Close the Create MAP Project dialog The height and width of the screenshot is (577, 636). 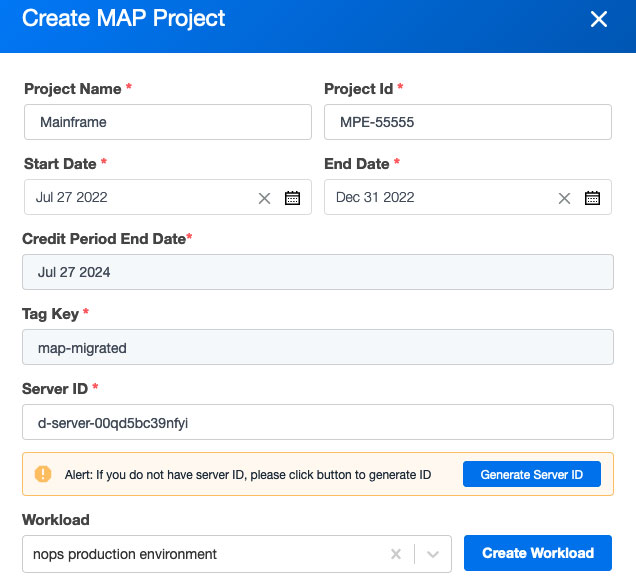click(x=599, y=19)
